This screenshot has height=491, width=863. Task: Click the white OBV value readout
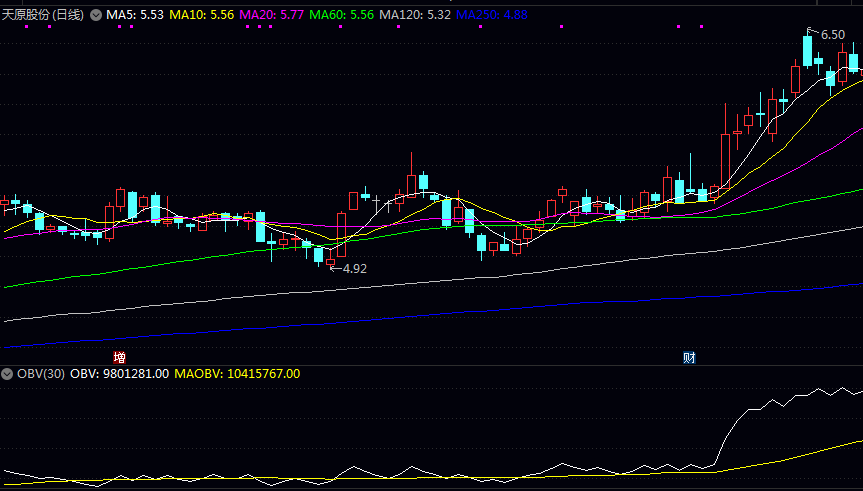click(x=119, y=374)
